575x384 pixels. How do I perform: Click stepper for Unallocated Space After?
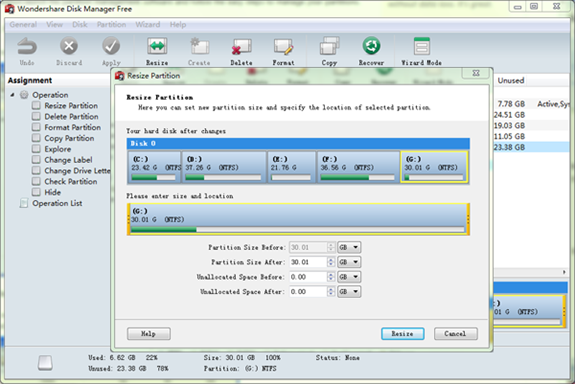coord(331,292)
